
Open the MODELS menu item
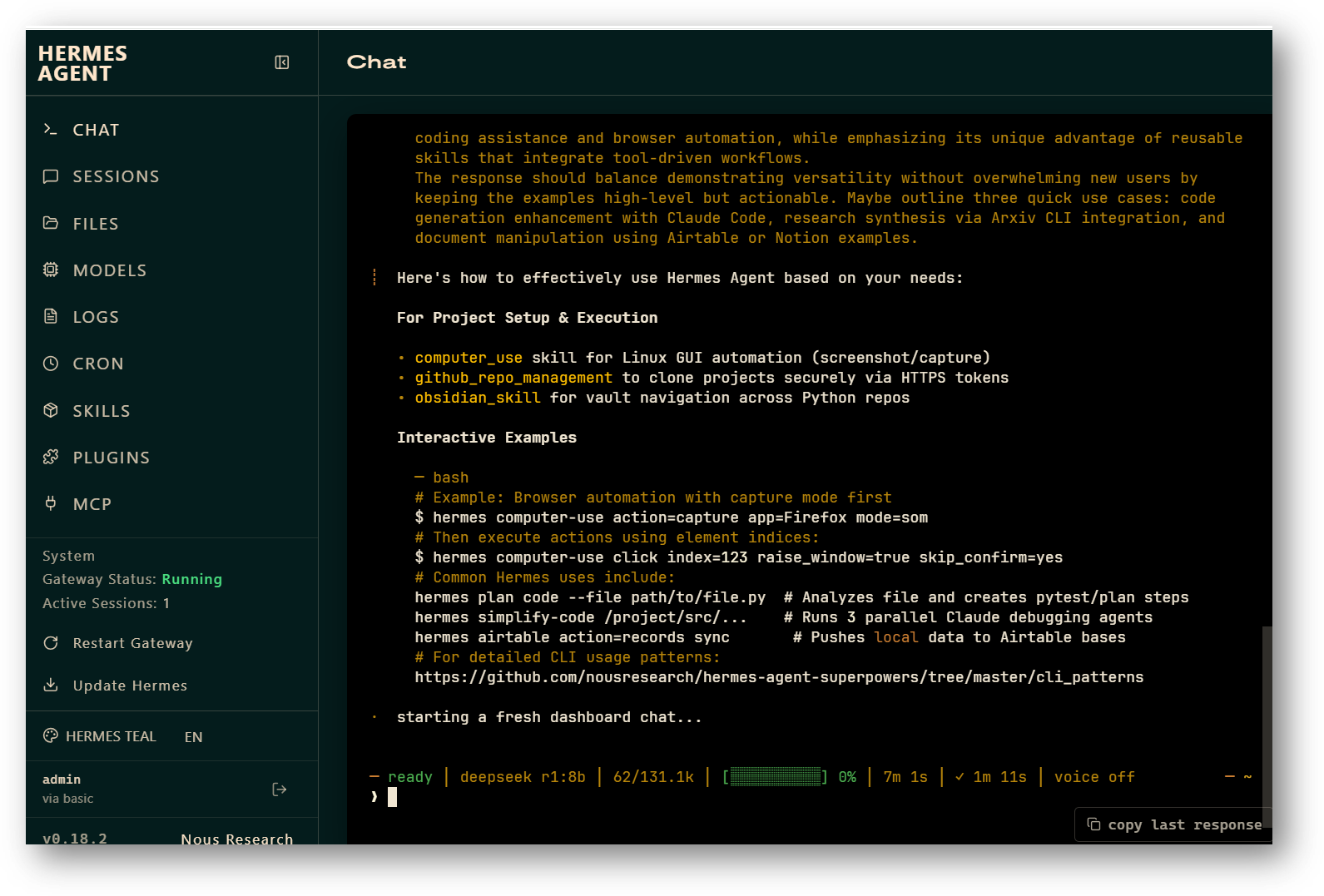coord(171,270)
